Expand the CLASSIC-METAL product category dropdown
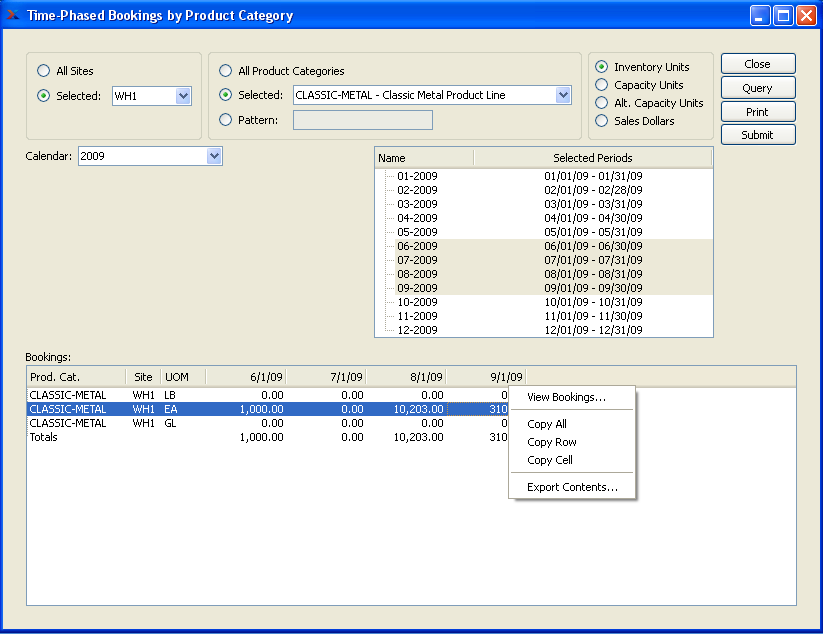The height and width of the screenshot is (634, 823). pyautogui.click(x=562, y=95)
